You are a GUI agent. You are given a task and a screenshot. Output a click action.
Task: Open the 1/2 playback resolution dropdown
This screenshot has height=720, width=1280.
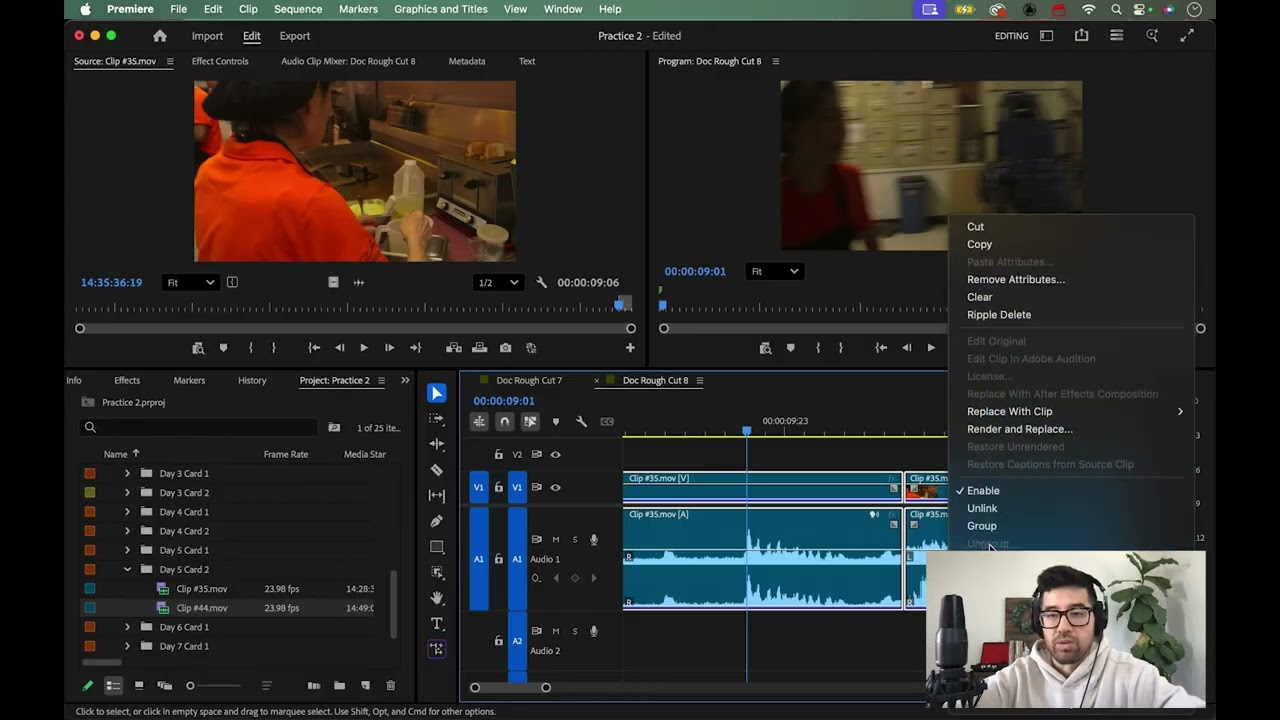pos(498,282)
